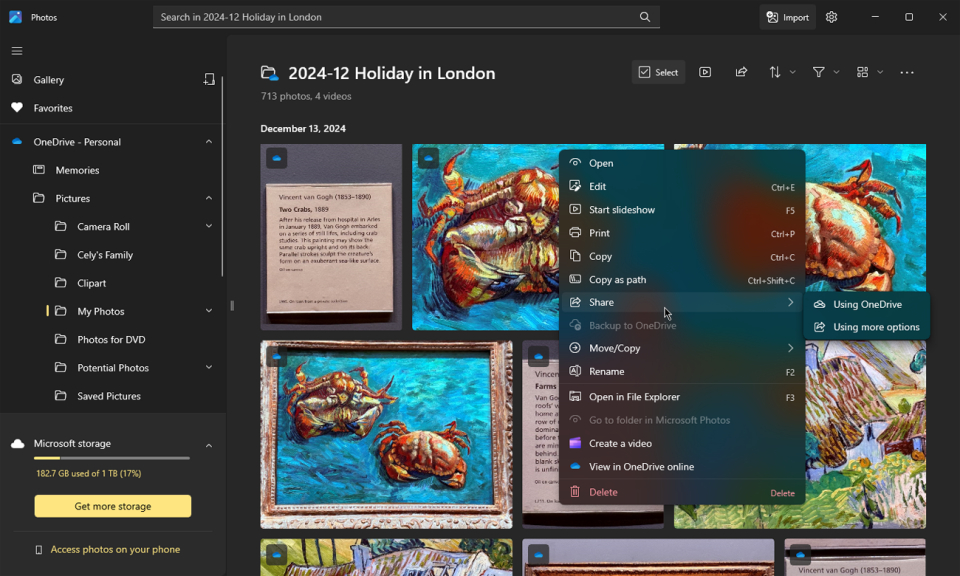Toggle the Select checkbox button

pyautogui.click(x=658, y=72)
